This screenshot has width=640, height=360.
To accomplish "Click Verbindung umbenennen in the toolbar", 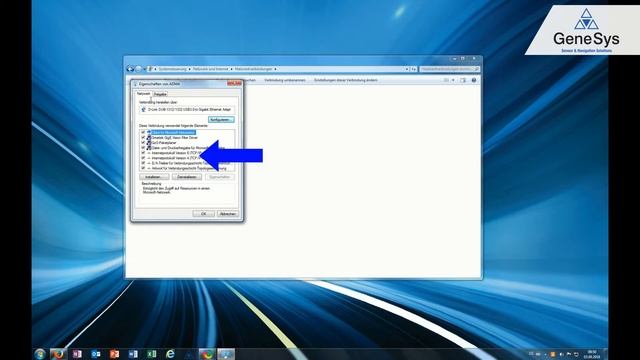I will click(x=284, y=80).
